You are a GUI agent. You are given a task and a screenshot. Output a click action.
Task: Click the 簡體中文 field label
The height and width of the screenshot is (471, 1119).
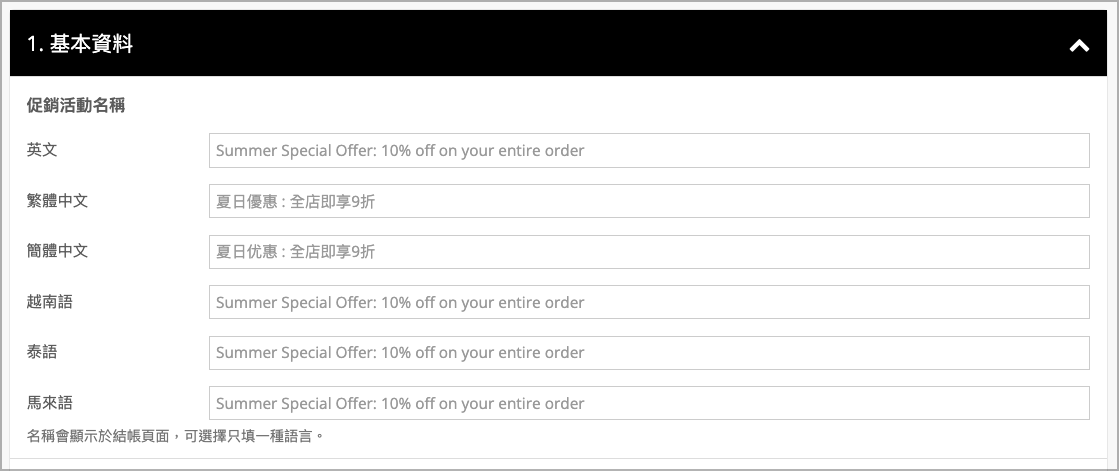tap(57, 250)
